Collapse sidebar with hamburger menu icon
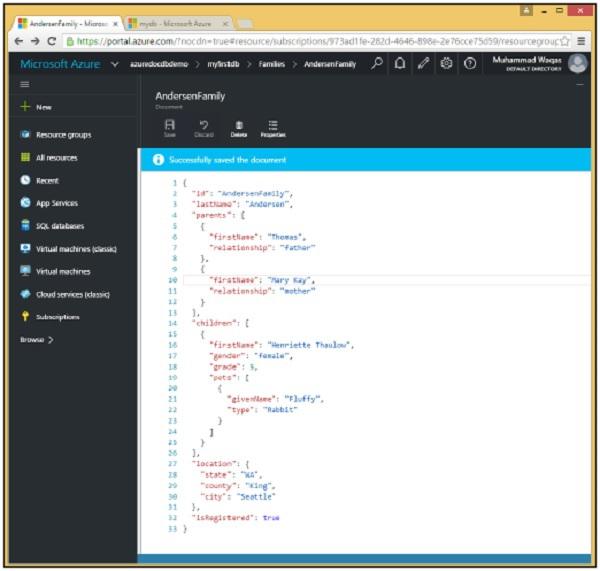This screenshot has height=571, width=600. [25, 85]
